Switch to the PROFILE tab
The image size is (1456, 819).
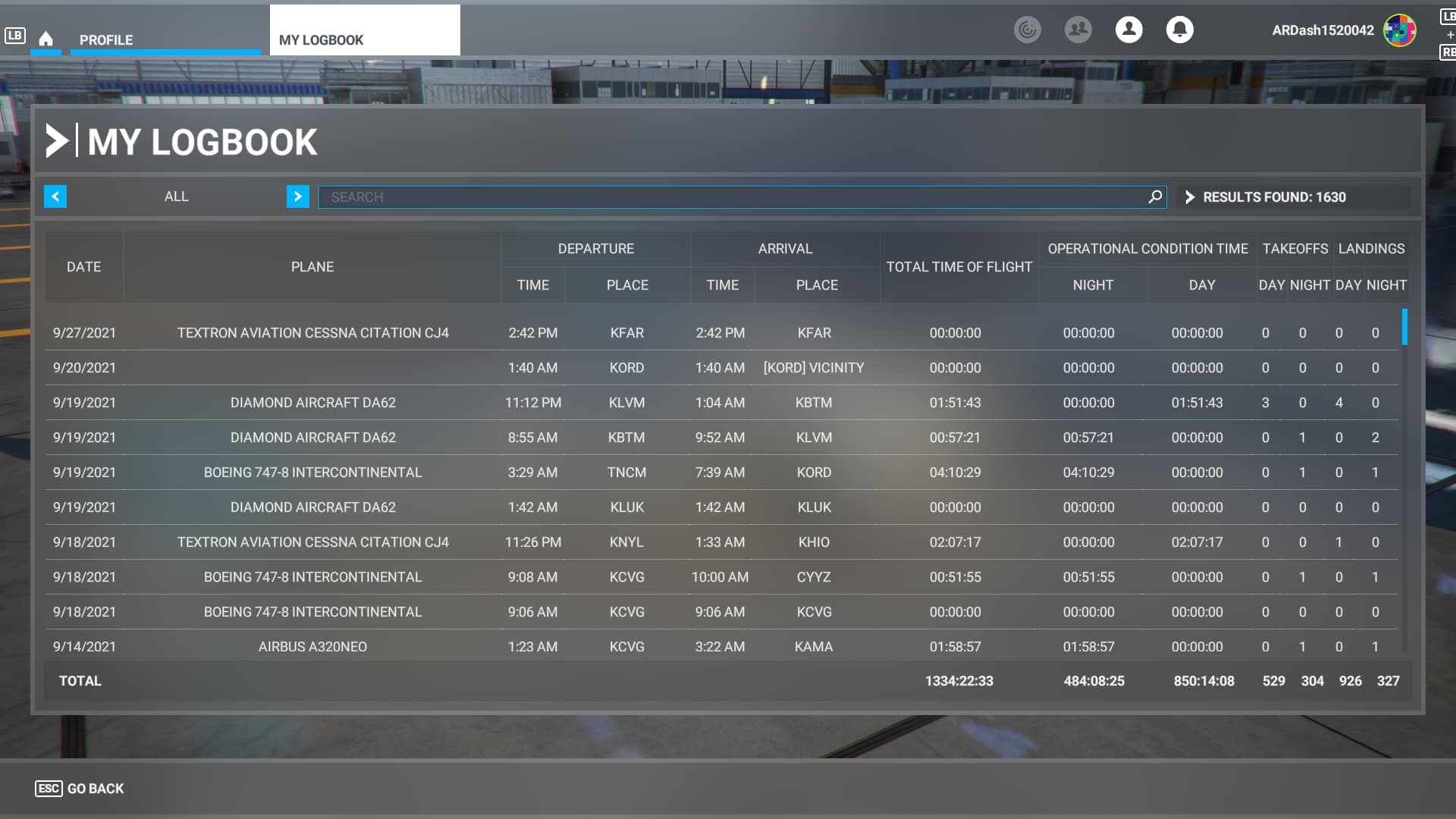click(105, 40)
